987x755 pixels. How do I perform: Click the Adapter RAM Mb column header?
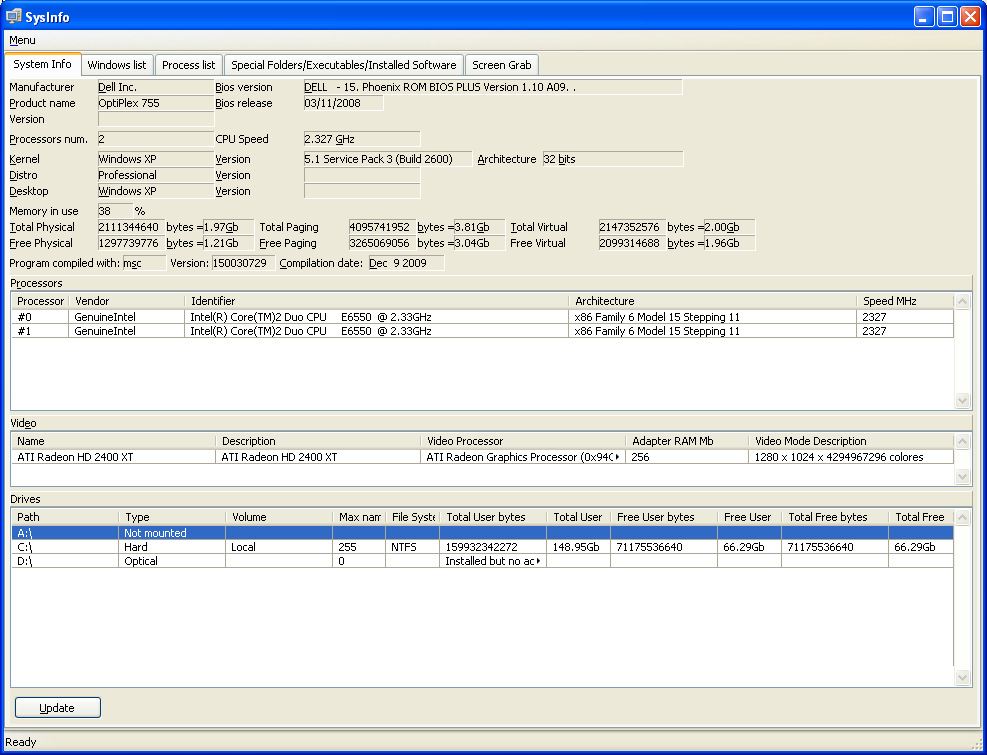[687, 441]
